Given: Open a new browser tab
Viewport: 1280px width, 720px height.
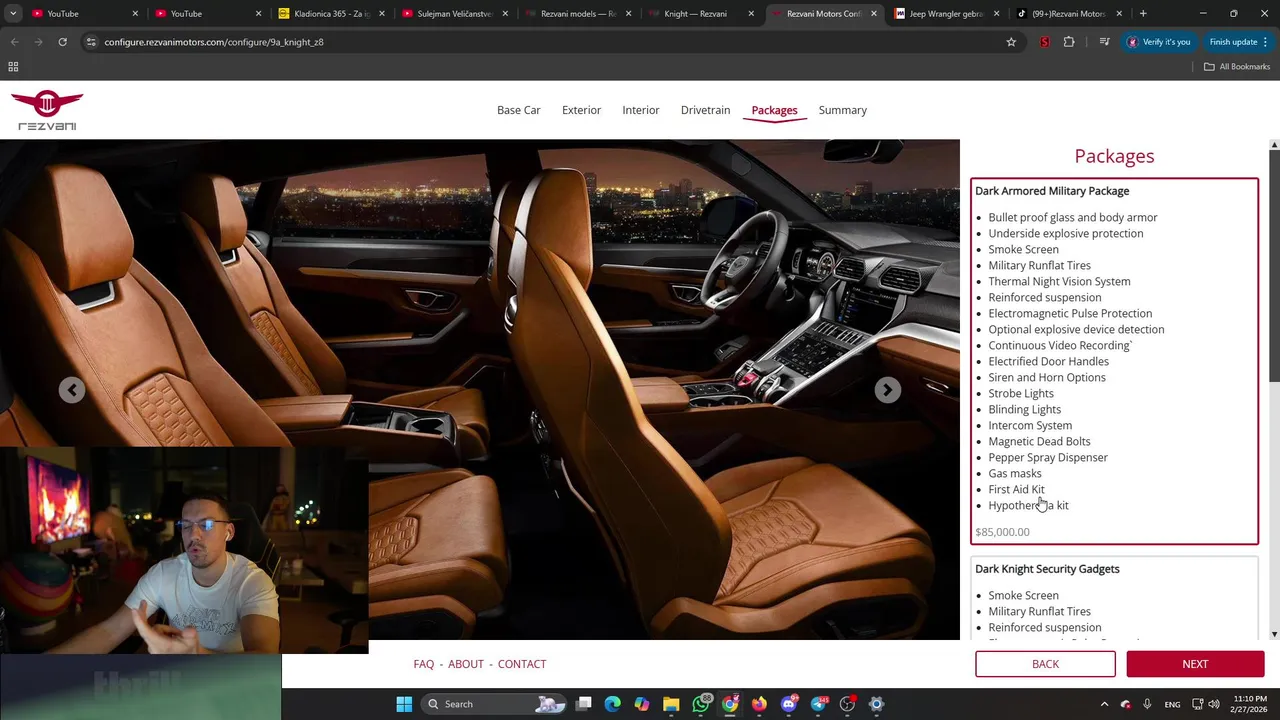Looking at the screenshot, I should (x=1143, y=14).
